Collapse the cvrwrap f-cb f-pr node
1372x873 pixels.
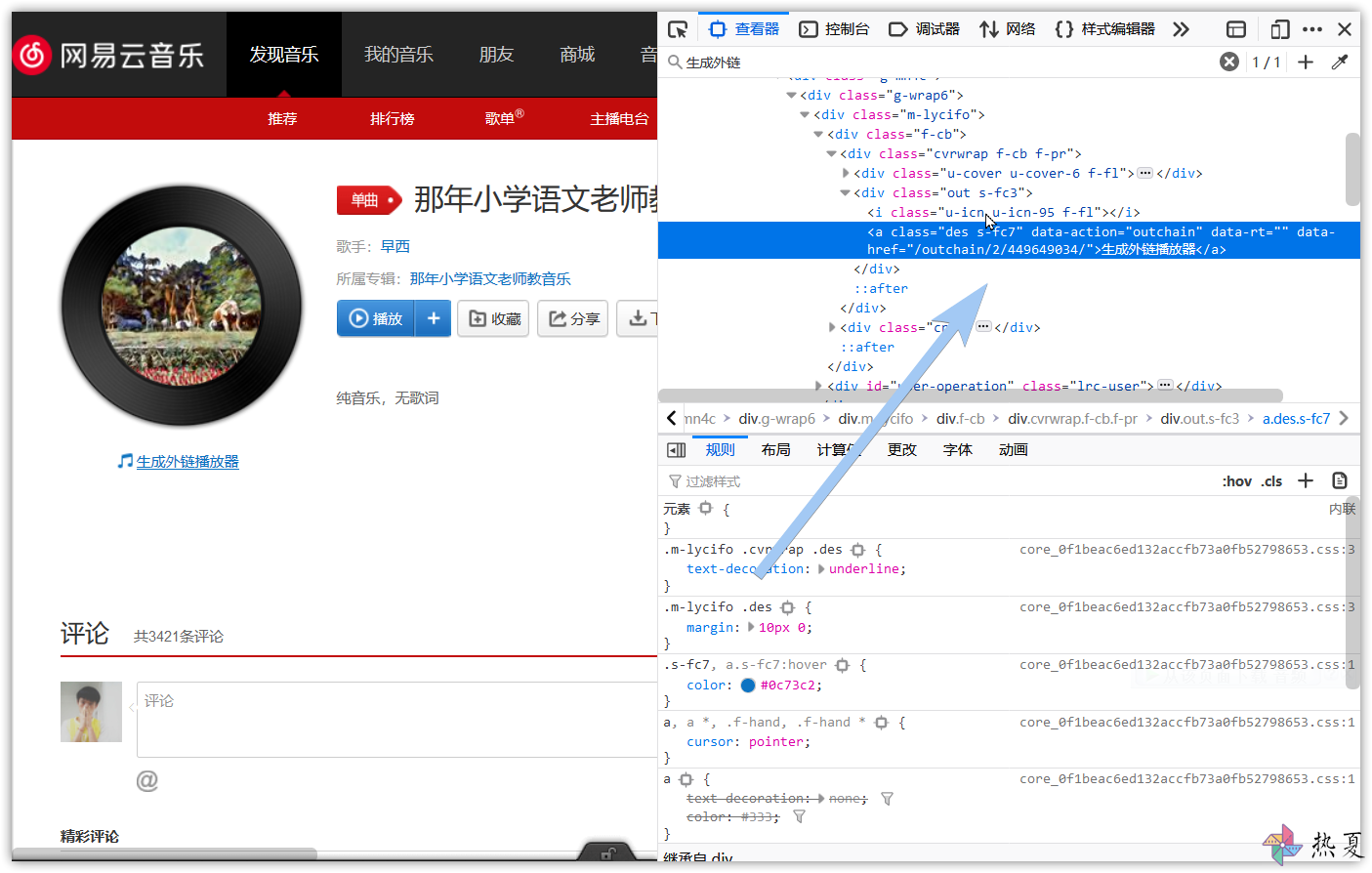831,154
